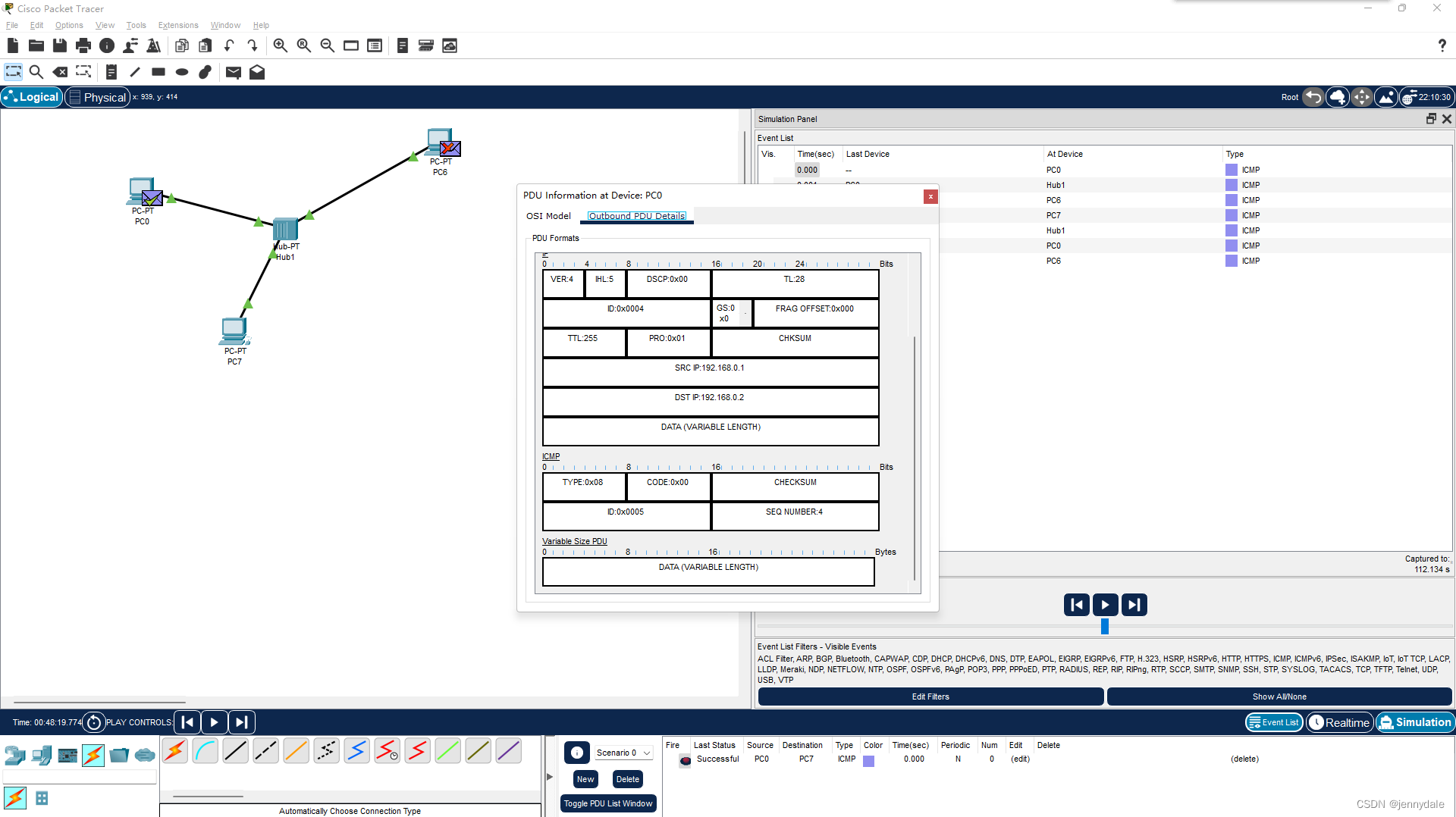Choose the Copper Straight-Through cable

coord(235,750)
